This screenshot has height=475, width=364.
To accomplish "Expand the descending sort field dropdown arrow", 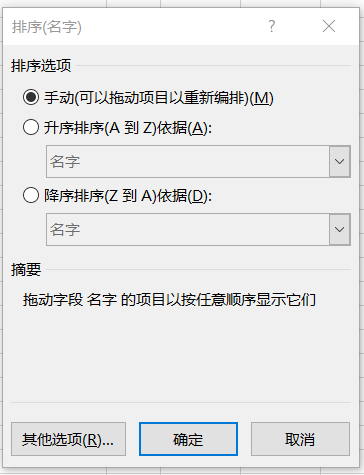I will click(x=339, y=229).
